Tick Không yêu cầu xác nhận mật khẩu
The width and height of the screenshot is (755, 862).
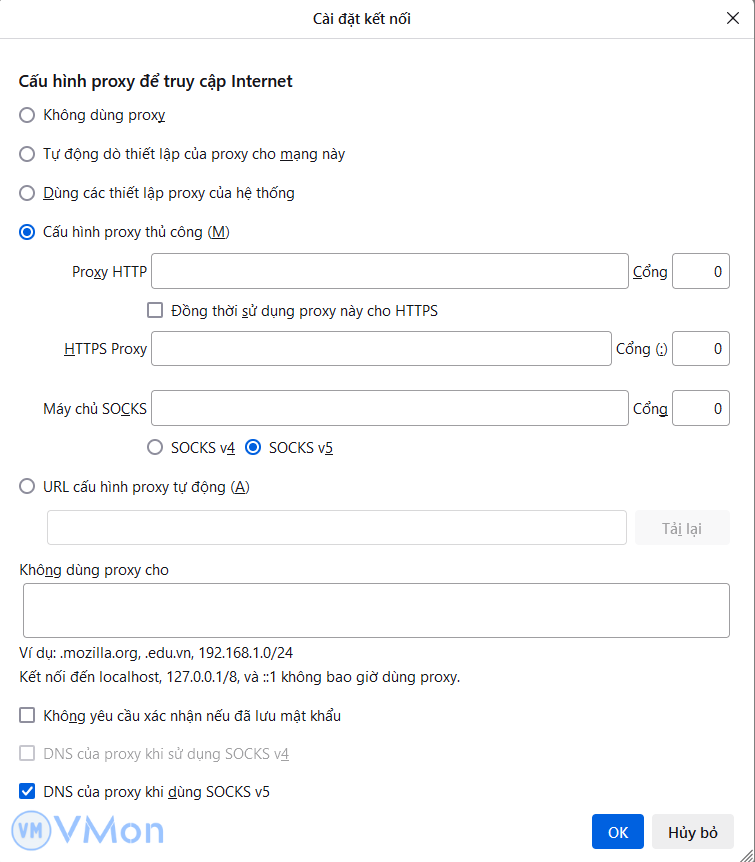click(27, 716)
